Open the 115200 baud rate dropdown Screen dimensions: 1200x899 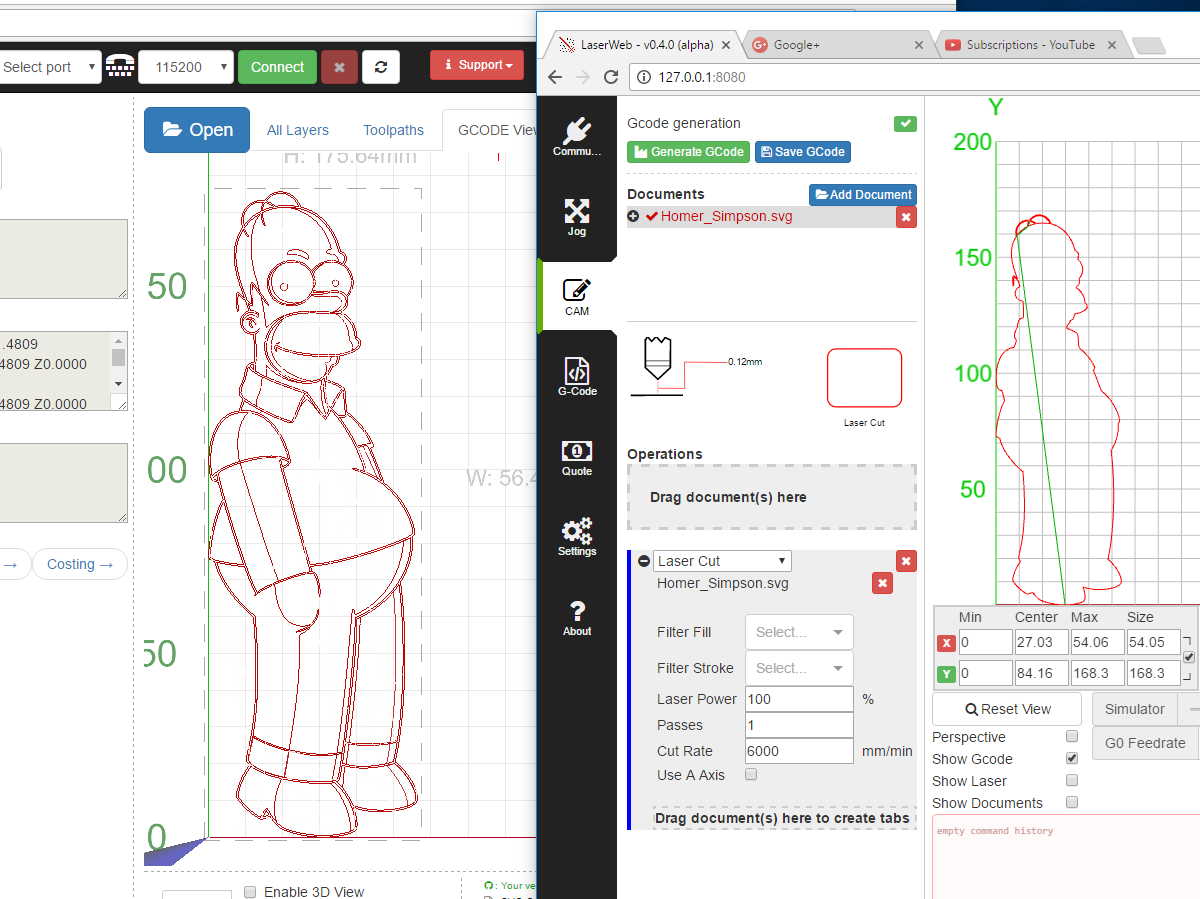click(186, 67)
